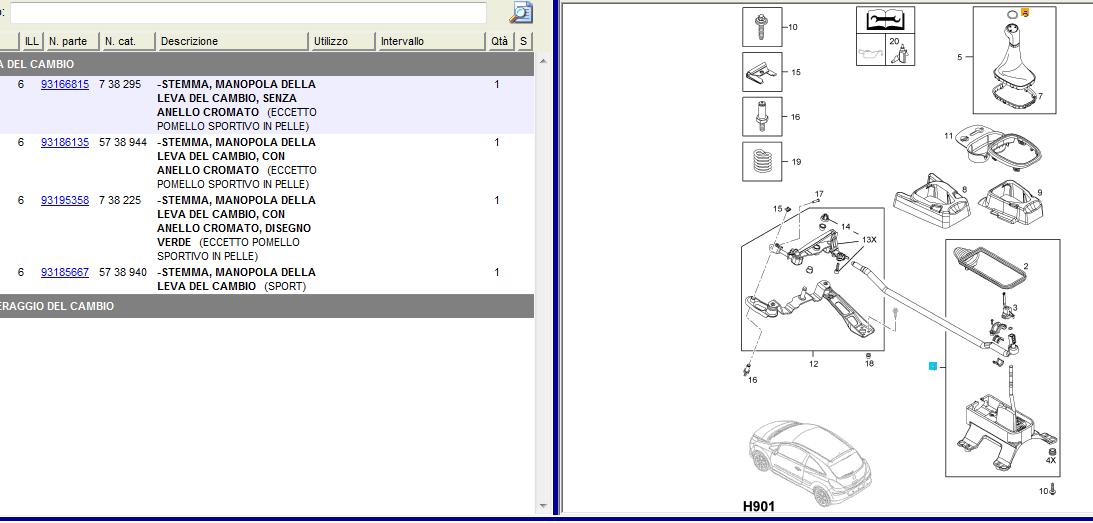Click the Qtà column header

[x=500, y=41]
